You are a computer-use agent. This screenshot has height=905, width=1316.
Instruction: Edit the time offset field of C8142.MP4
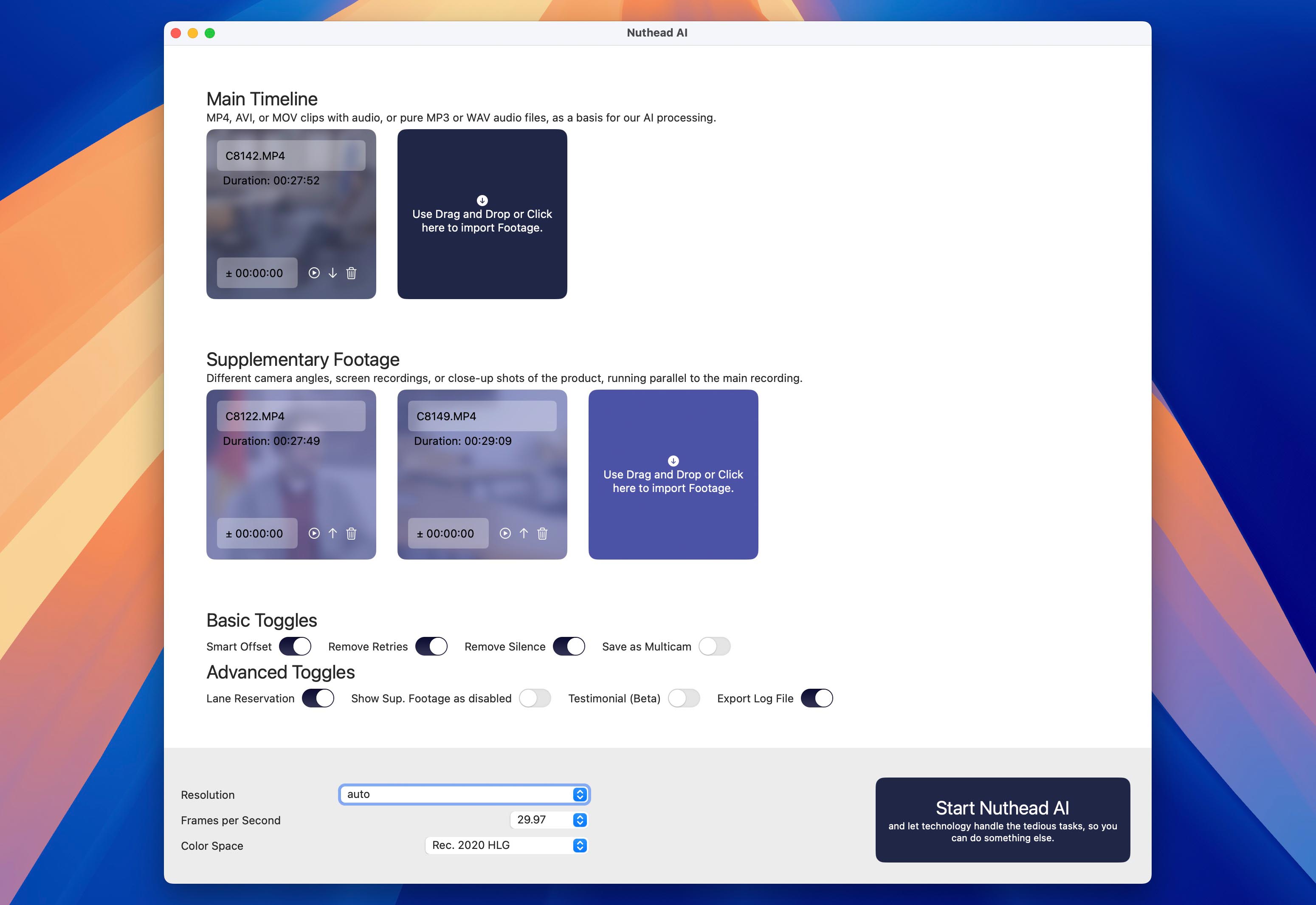pos(257,273)
